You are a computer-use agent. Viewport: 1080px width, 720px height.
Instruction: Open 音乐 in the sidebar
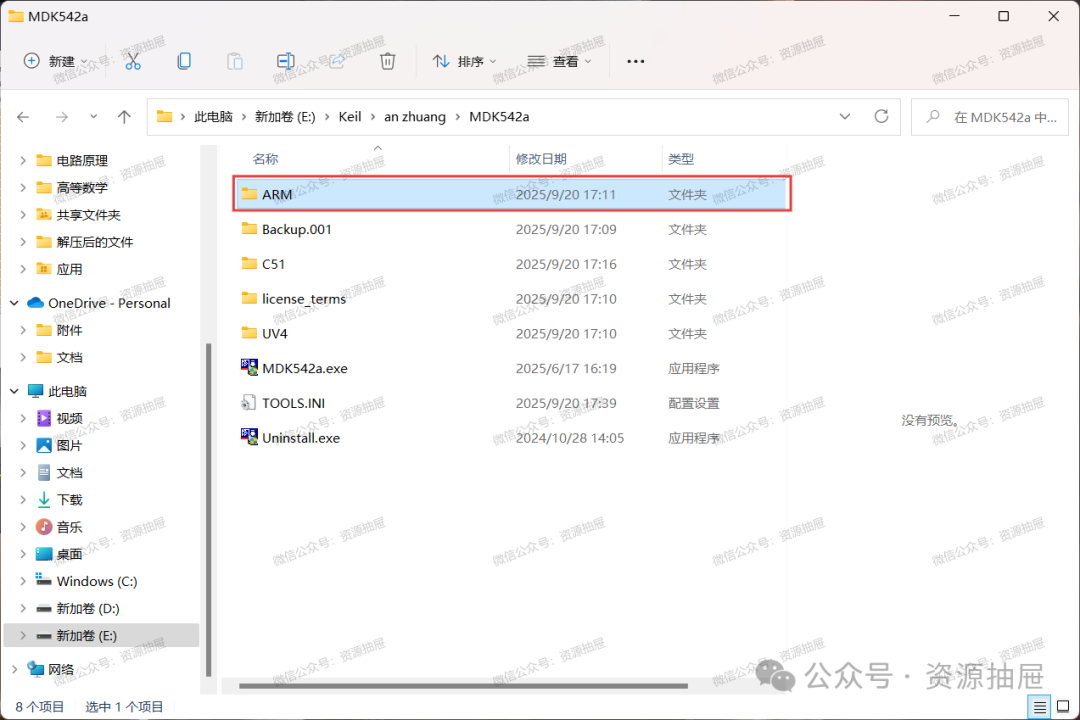point(69,527)
